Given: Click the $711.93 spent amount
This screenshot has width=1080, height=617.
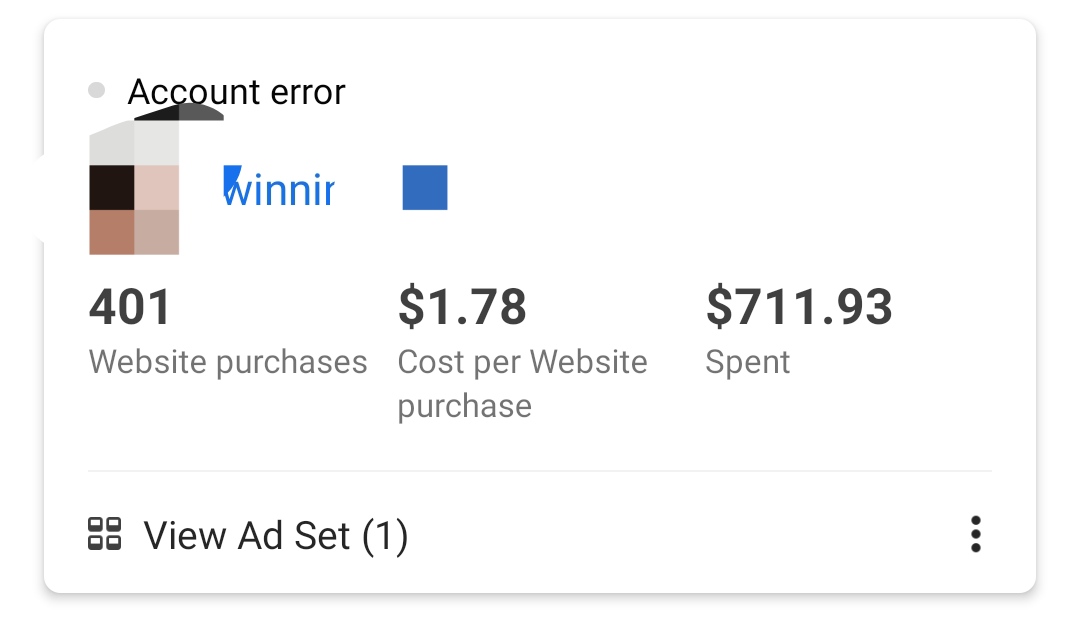Looking at the screenshot, I should (798, 307).
